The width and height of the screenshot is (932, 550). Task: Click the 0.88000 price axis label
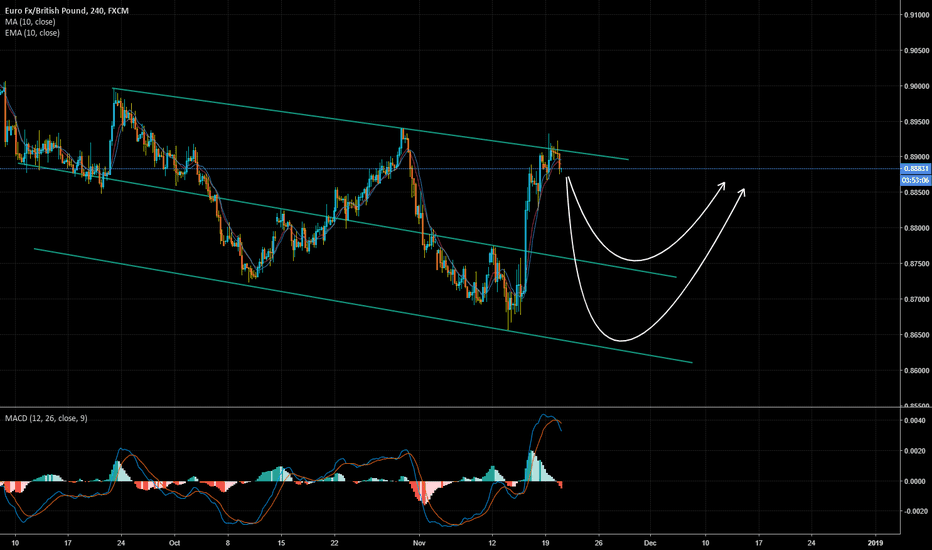click(x=917, y=228)
